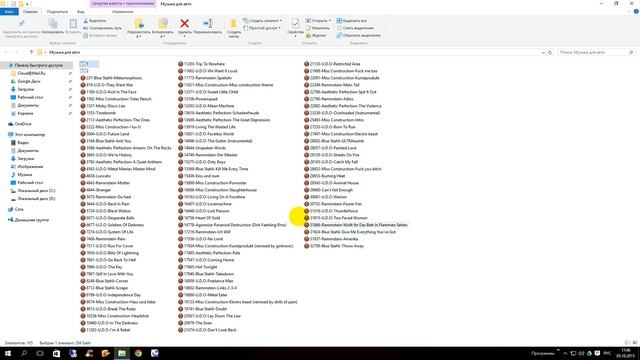Click Copy path (Скопировать путь) item
The image size is (640, 360).
[x=102, y=28]
